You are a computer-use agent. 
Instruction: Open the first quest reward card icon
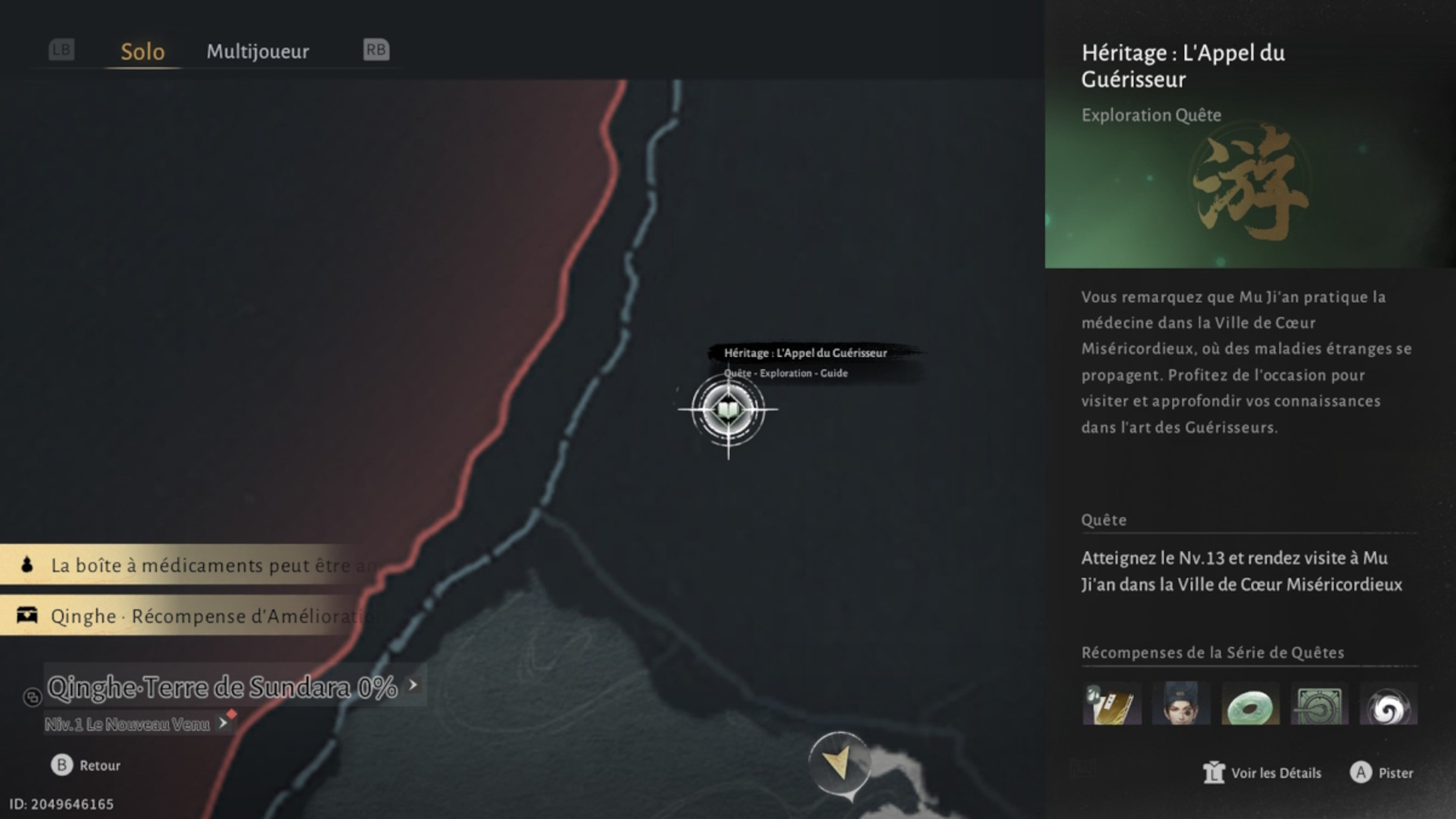[1112, 704]
